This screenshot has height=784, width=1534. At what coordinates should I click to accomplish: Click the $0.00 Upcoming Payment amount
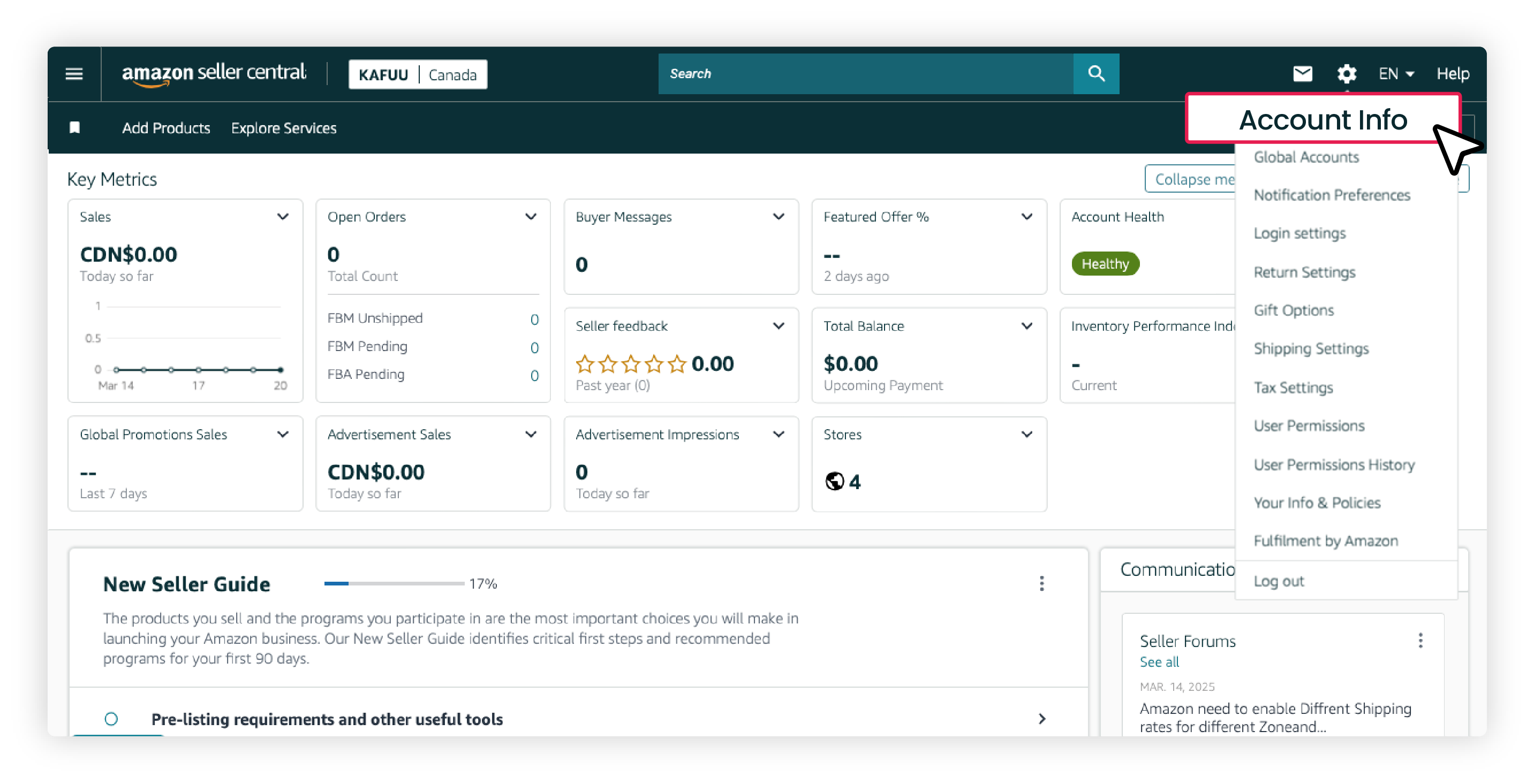850,363
